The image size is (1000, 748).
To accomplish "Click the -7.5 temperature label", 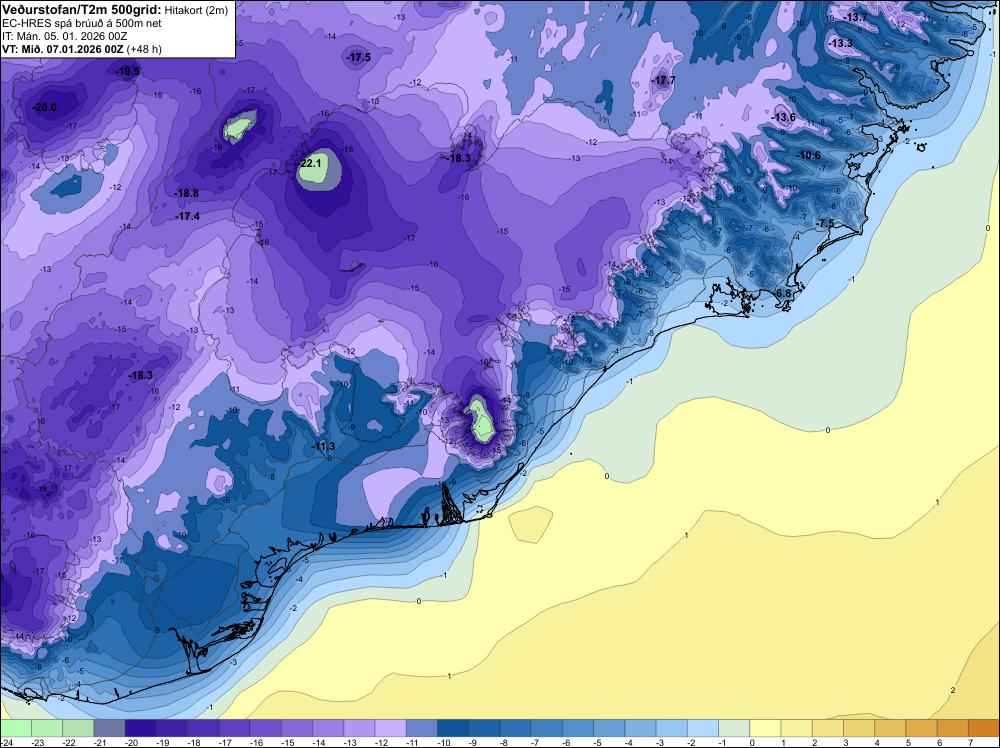I will tap(825, 223).
